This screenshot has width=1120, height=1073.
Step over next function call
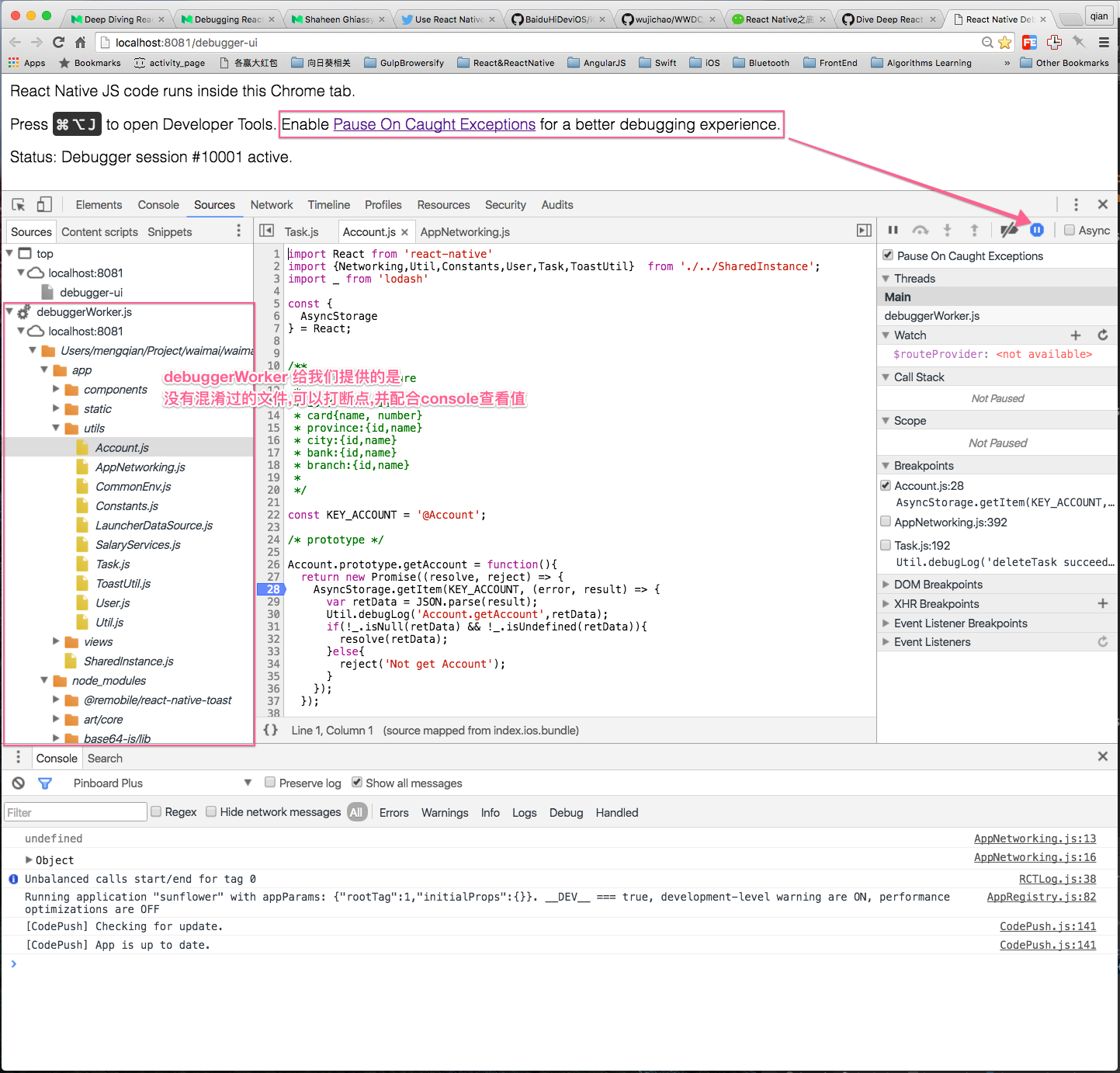point(921,230)
